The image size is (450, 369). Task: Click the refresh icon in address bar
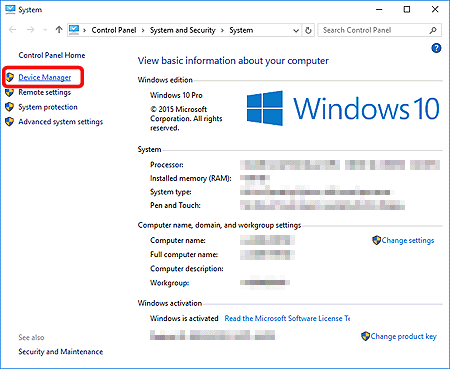(x=308, y=30)
